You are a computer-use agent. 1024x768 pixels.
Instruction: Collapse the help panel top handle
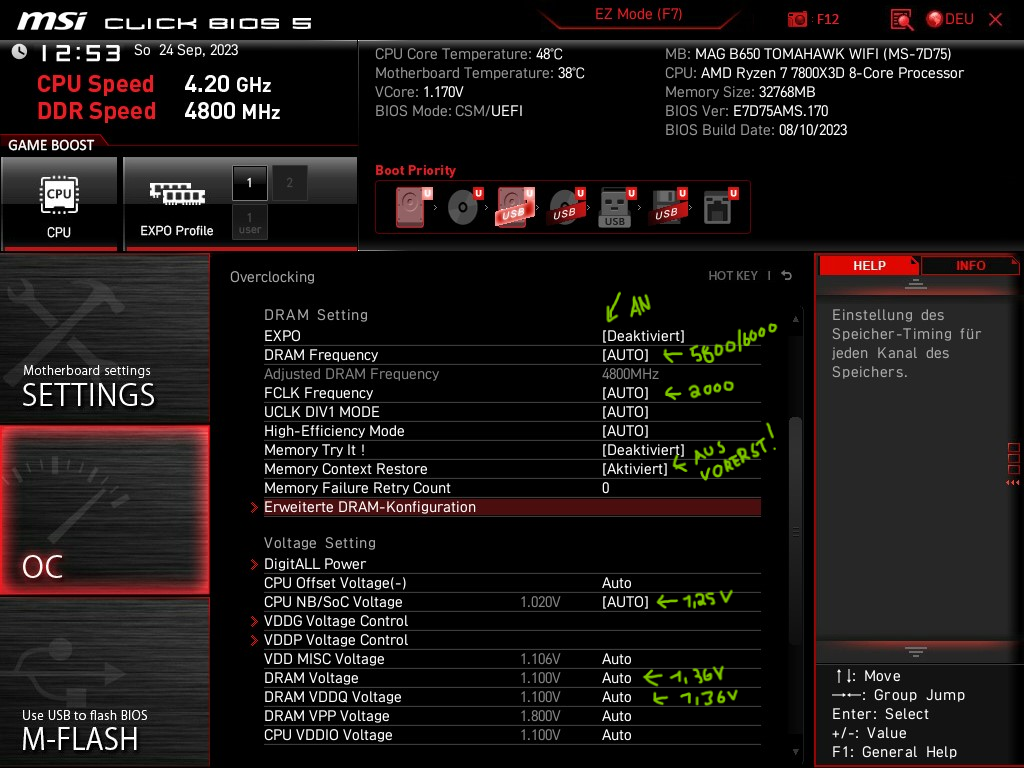916,283
